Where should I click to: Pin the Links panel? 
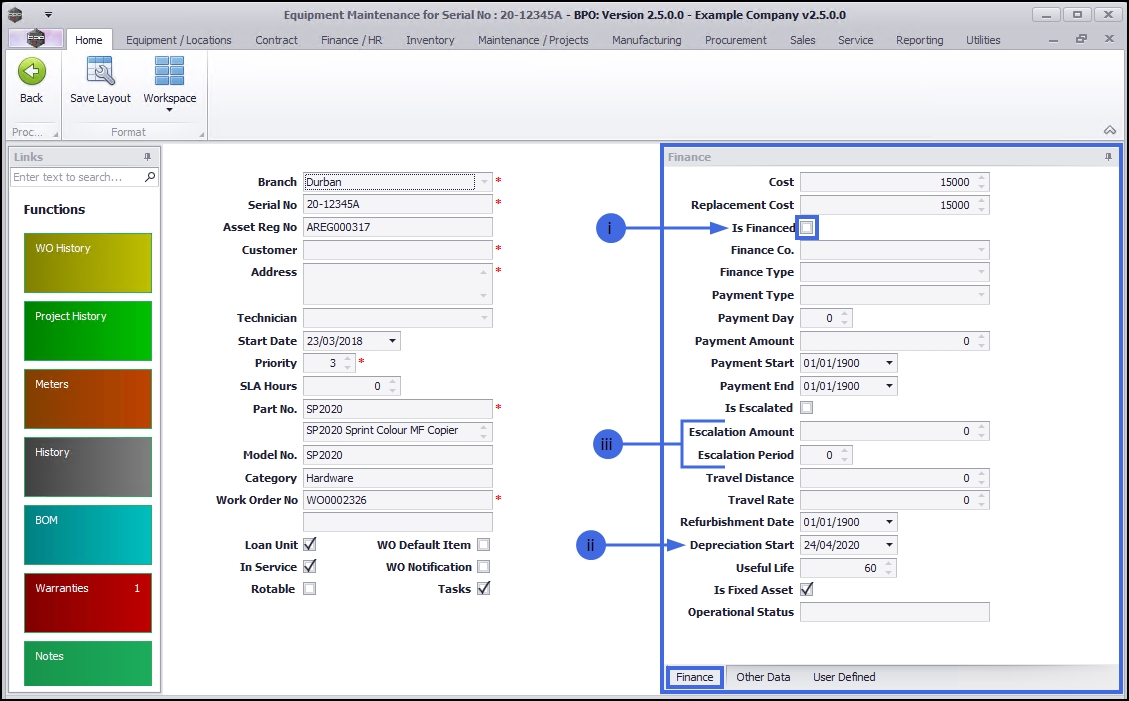pyautogui.click(x=148, y=157)
